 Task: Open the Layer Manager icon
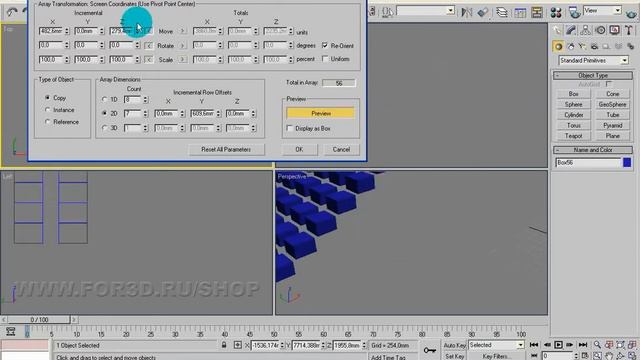pos(502,12)
